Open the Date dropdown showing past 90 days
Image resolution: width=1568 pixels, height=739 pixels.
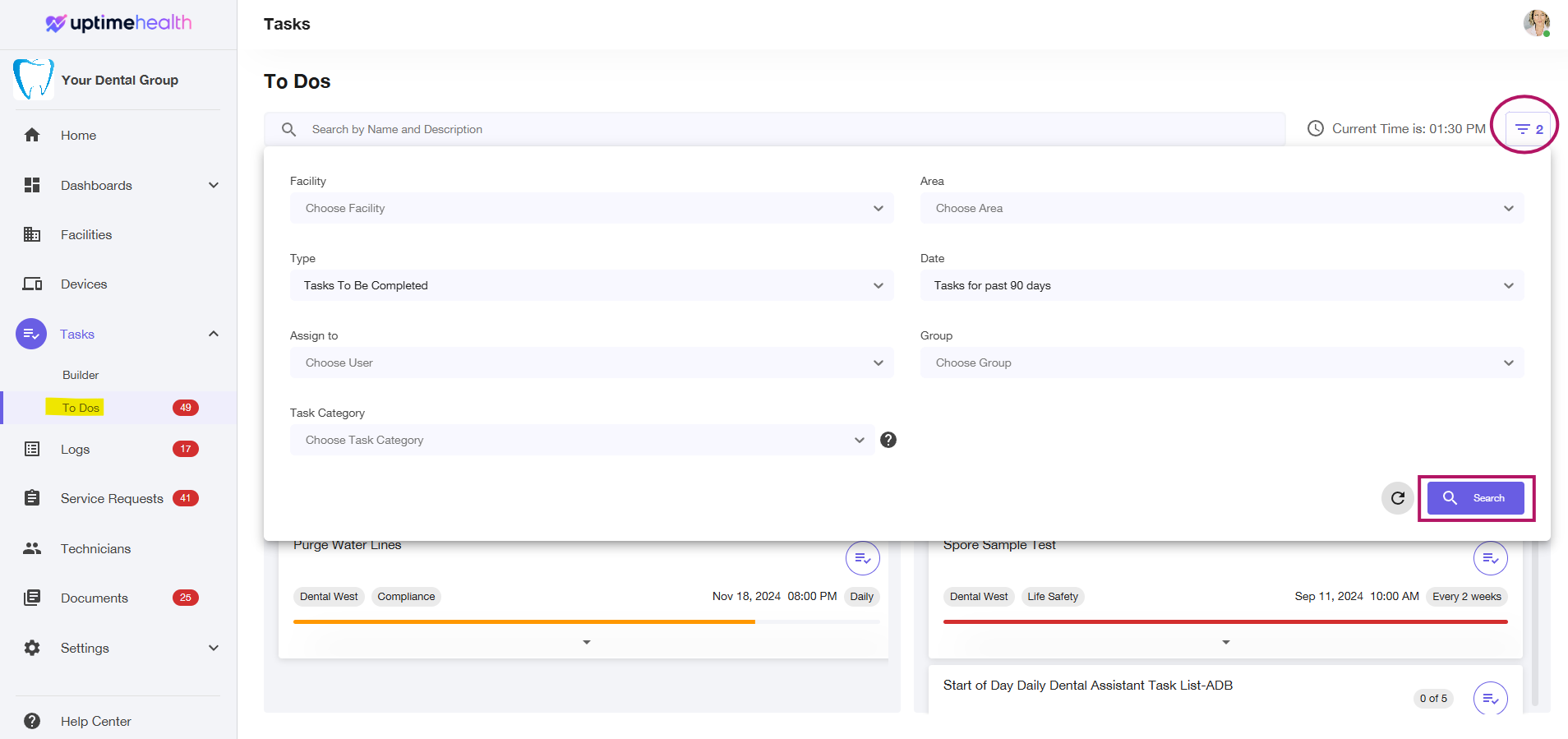(x=1222, y=285)
